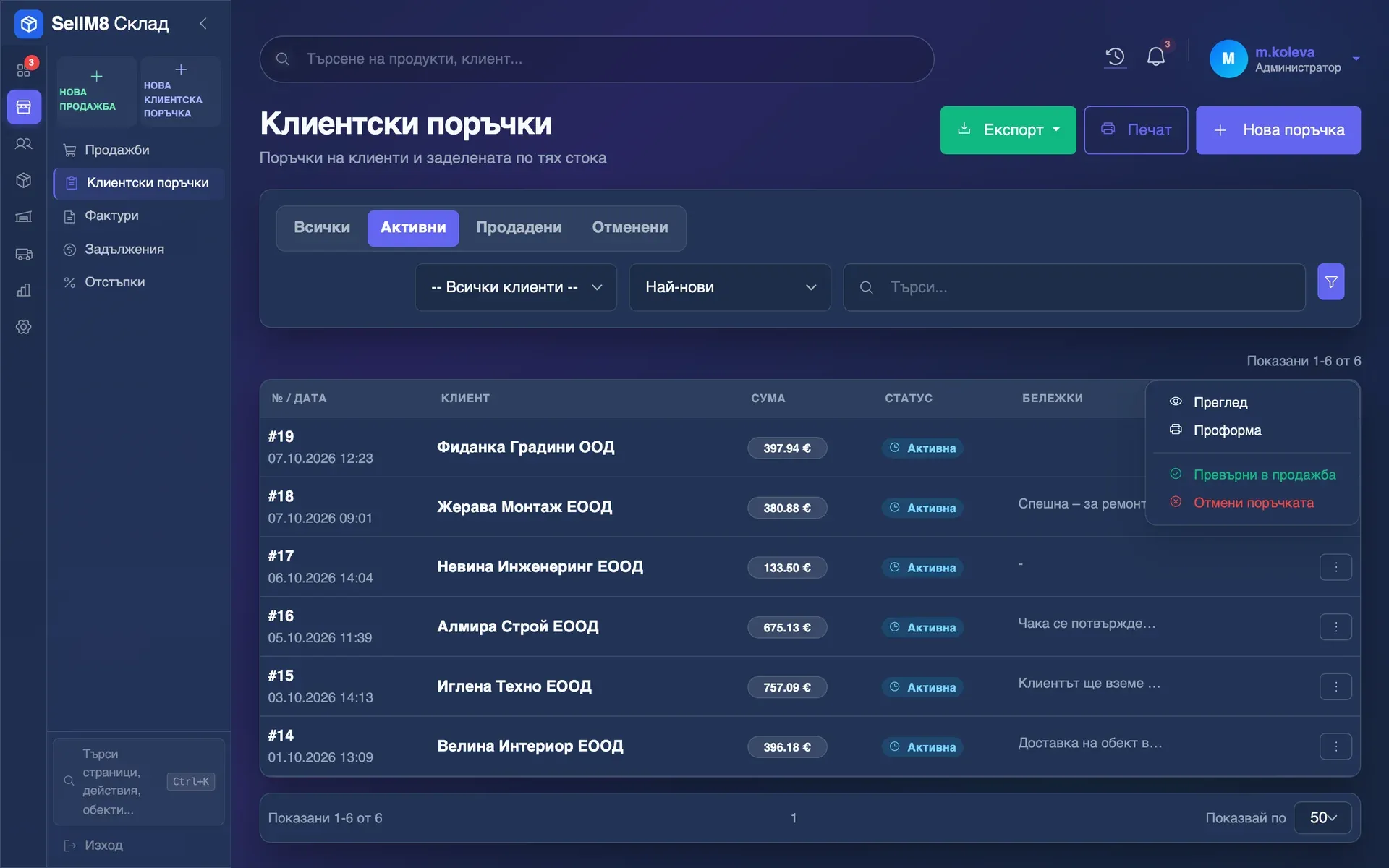1389x868 pixels.
Task: Open the reports bar chart icon
Action: pos(24,290)
